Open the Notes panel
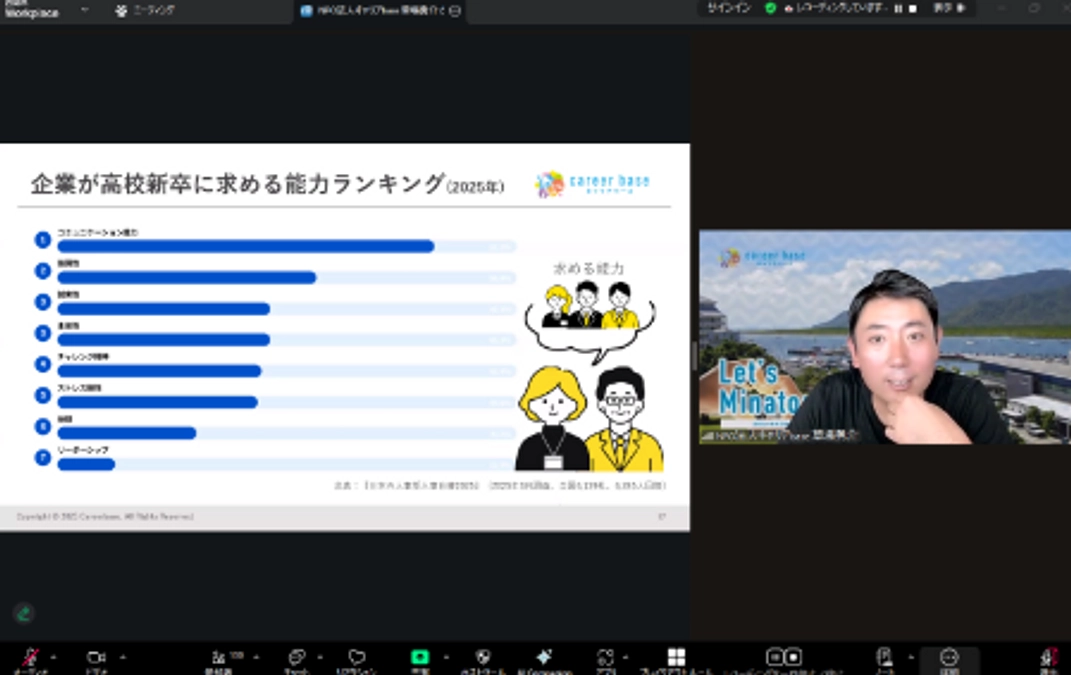The image size is (1071, 675). 884,658
